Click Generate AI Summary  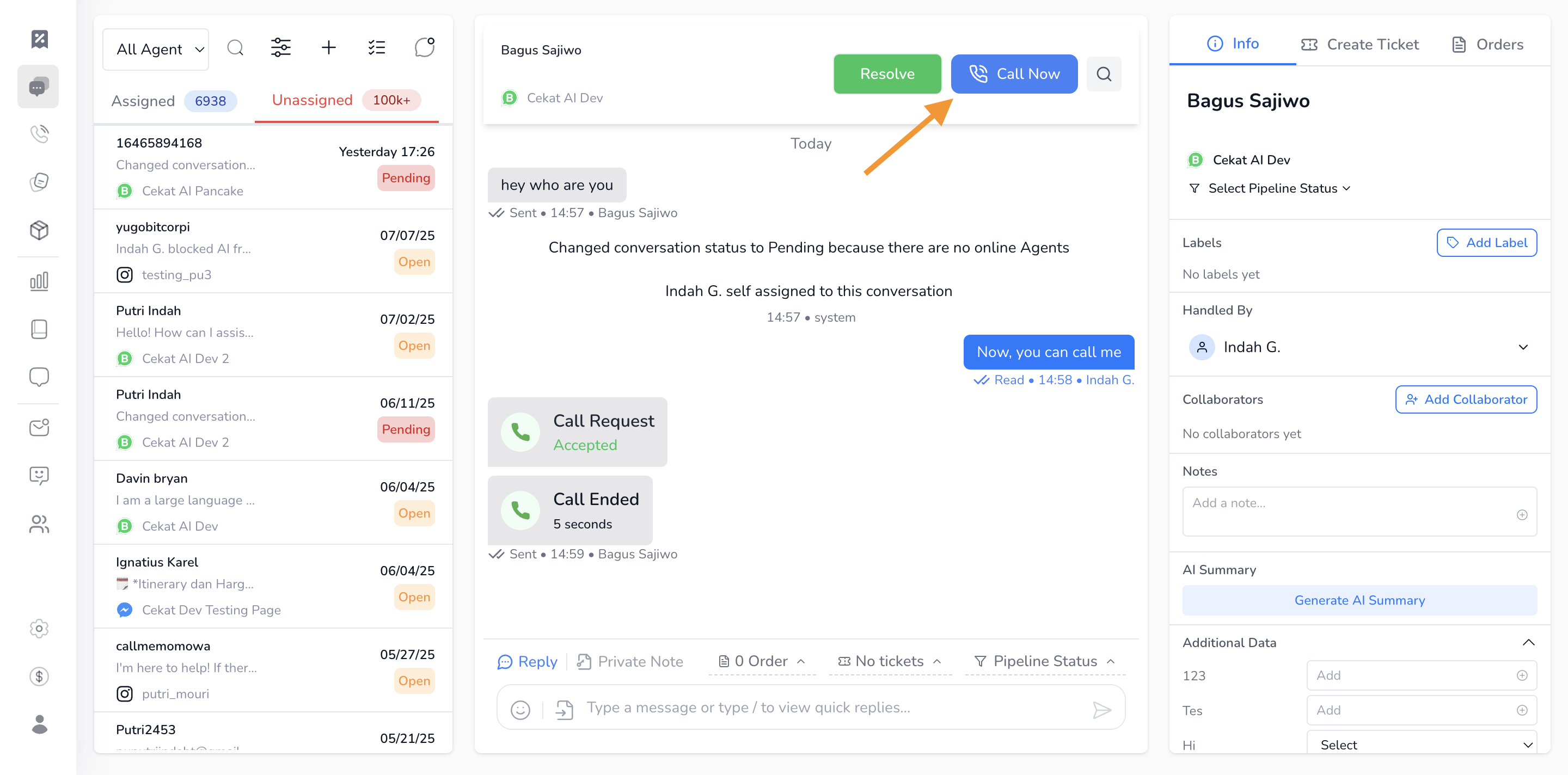1359,600
